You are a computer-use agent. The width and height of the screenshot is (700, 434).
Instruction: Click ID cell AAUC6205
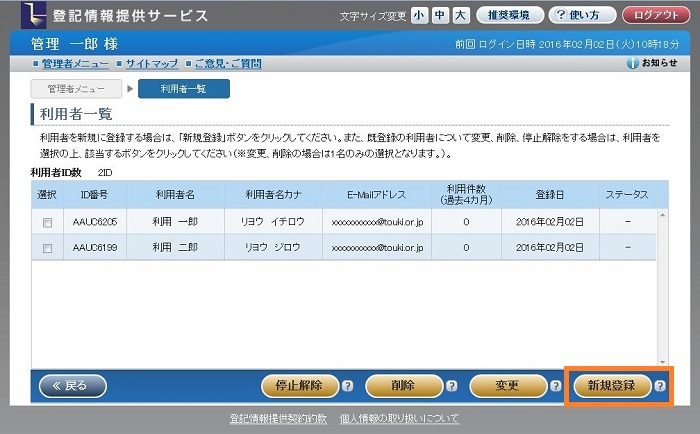(x=95, y=222)
